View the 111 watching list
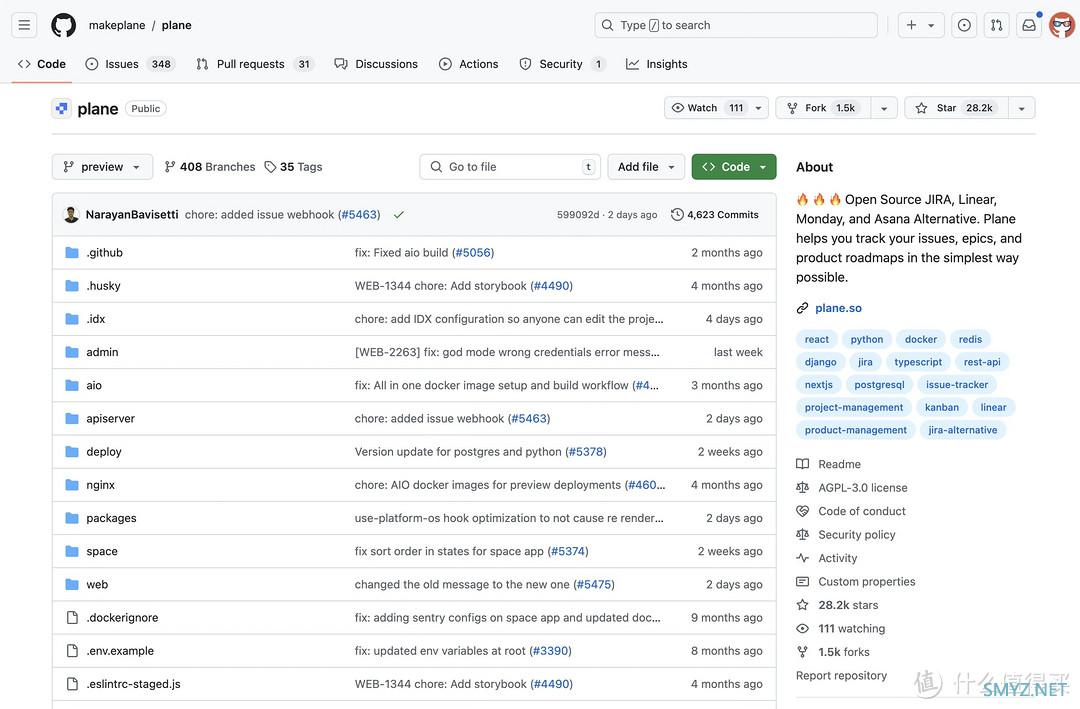 pyautogui.click(x=841, y=628)
